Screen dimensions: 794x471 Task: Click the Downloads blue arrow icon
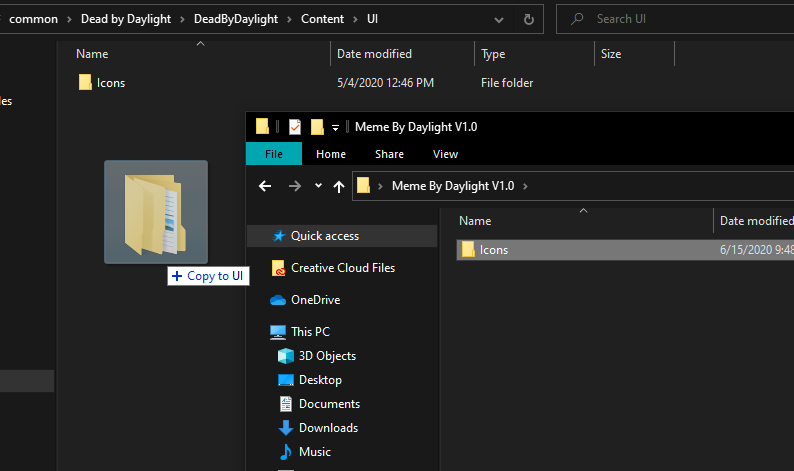[286, 428]
